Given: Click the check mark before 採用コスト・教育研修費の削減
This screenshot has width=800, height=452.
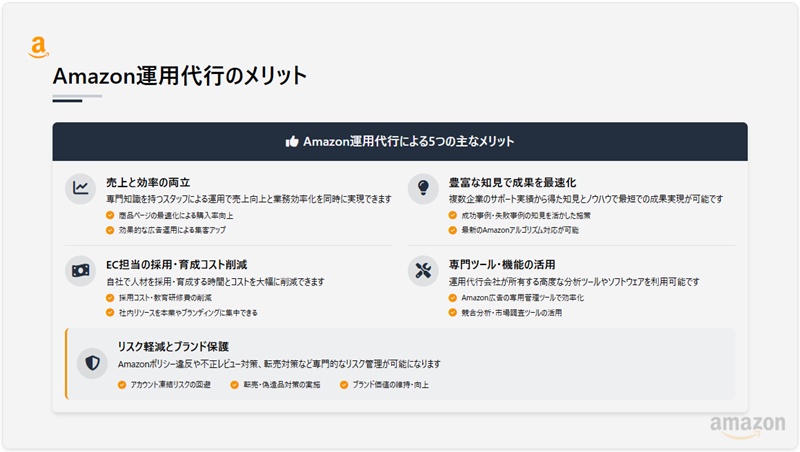Looking at the screenshot, I should pos(110,297).
